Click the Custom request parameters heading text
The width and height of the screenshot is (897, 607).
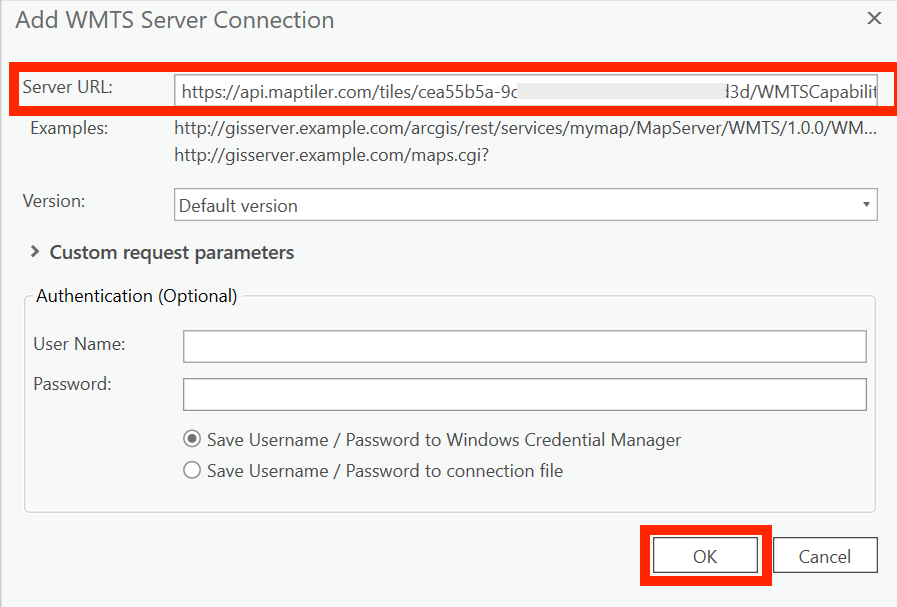pyautogui.click(x=172, y=253)
